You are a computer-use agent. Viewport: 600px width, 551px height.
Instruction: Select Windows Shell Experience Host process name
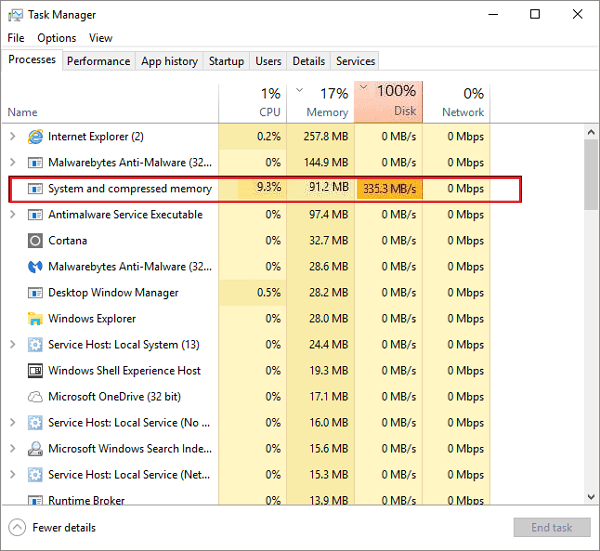tap(124, 371)
